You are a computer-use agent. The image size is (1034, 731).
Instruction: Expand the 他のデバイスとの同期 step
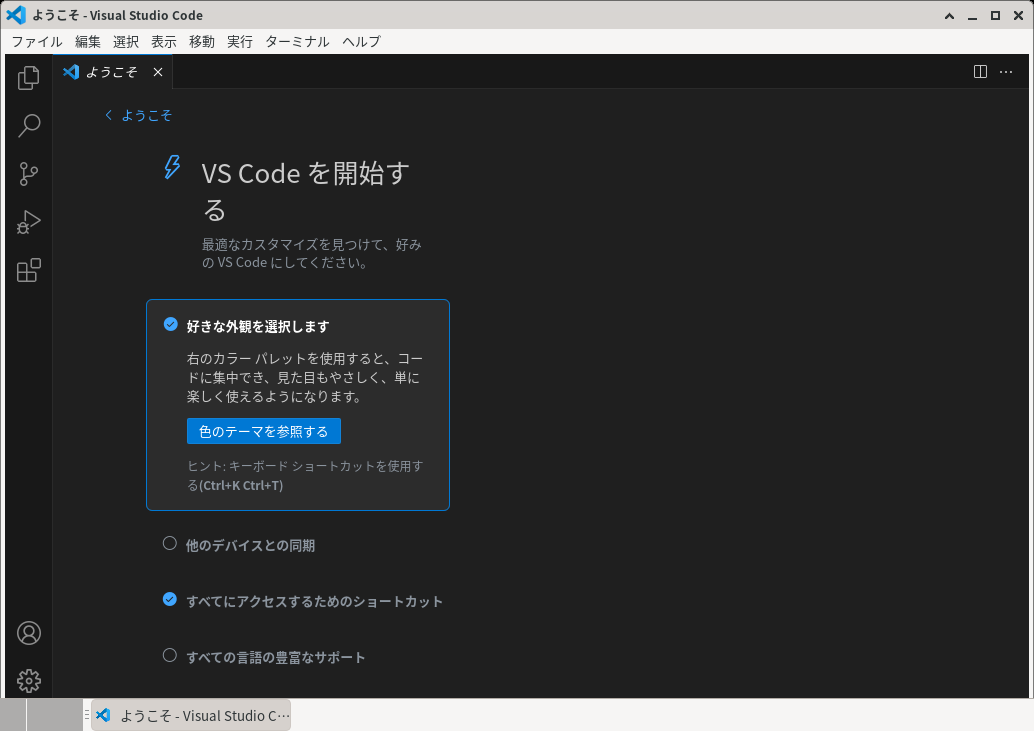coord(250,545)
